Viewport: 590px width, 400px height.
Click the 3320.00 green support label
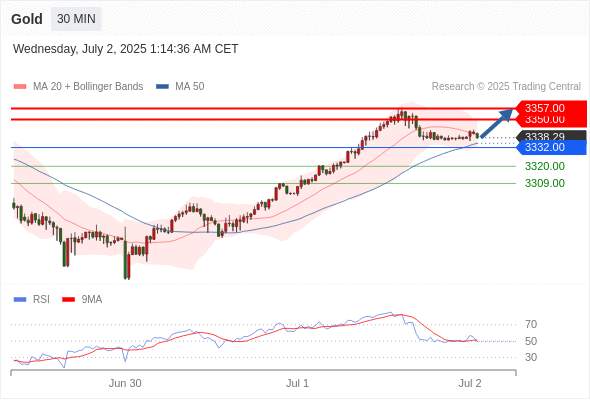click(x=545, y=166)
